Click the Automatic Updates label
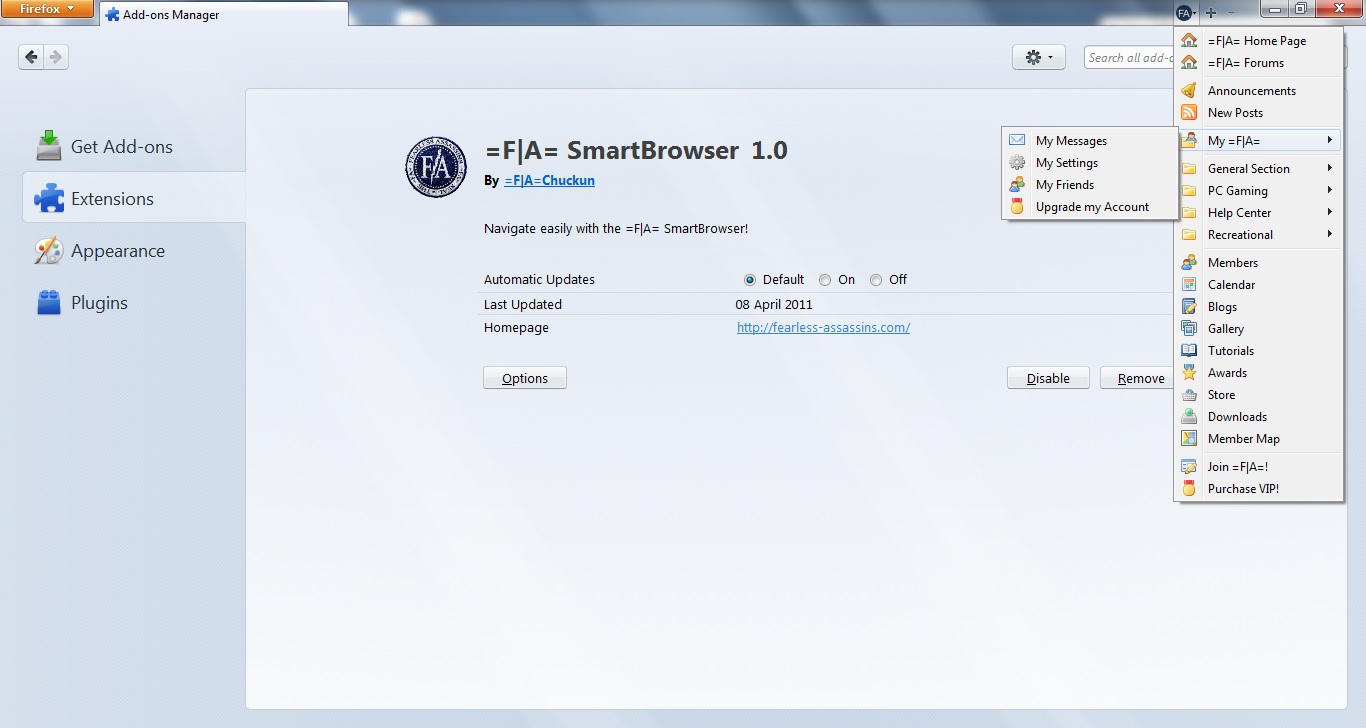 [539, 280]
